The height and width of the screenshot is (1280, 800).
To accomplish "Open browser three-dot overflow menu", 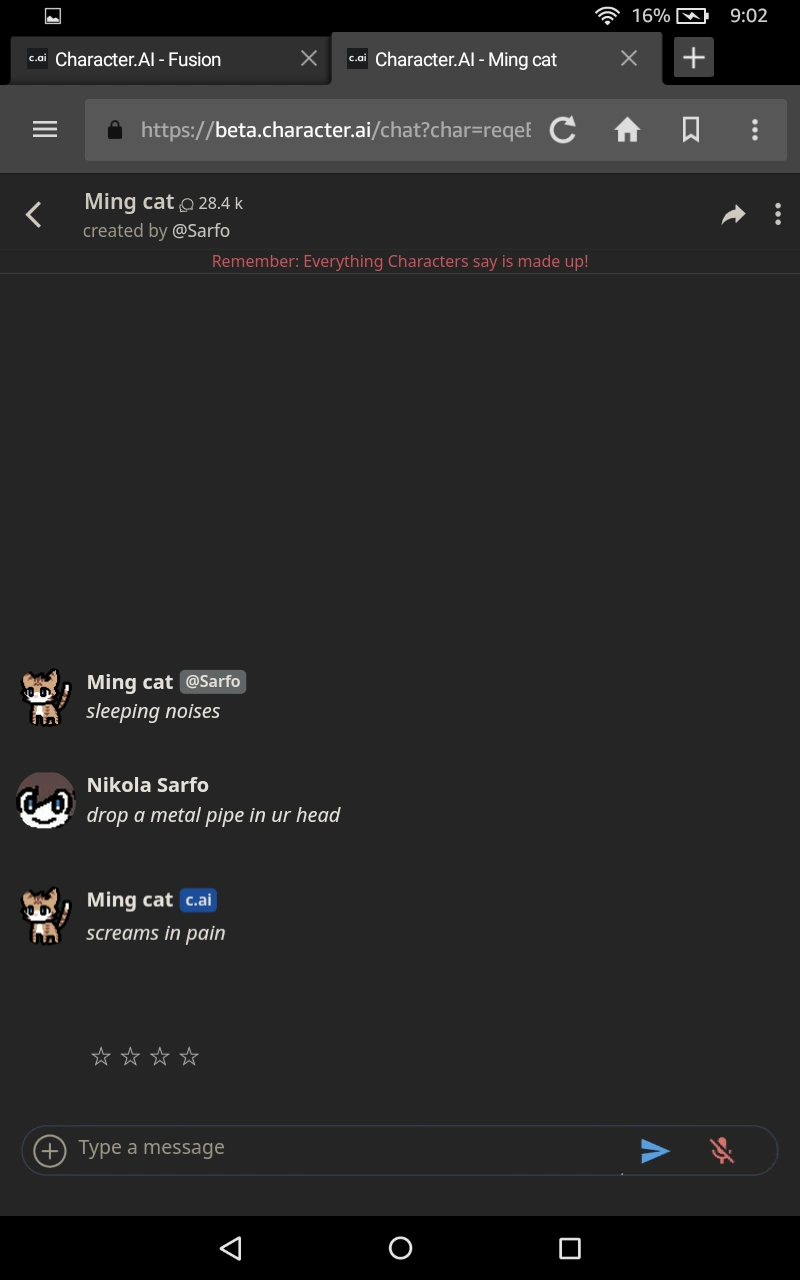I will tap(755, 129).
